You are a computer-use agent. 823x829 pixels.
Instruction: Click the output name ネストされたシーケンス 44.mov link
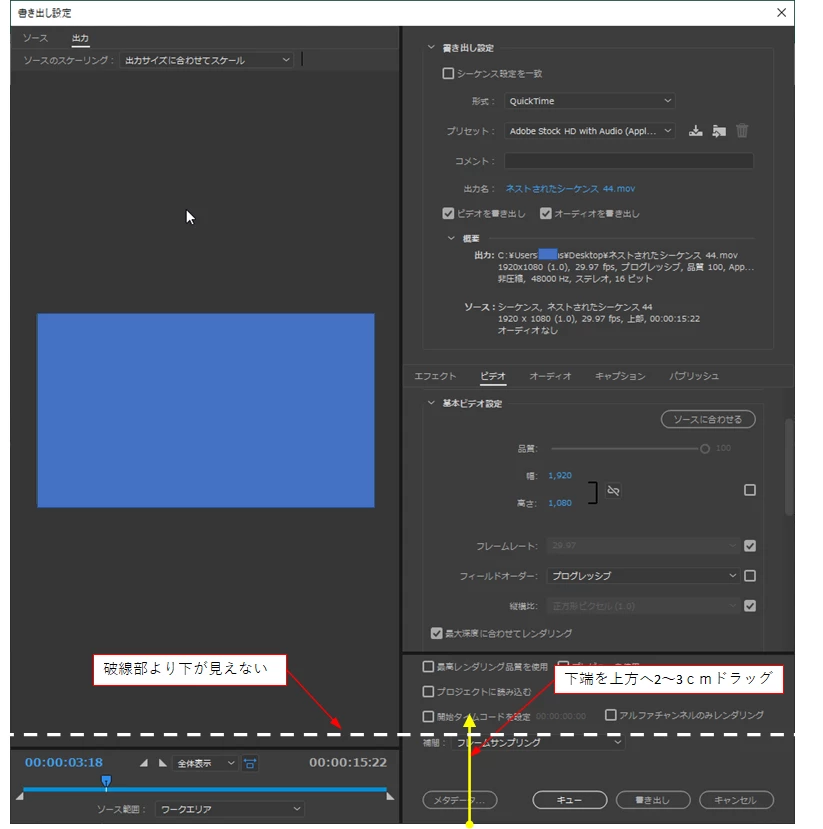coord(570,189)
